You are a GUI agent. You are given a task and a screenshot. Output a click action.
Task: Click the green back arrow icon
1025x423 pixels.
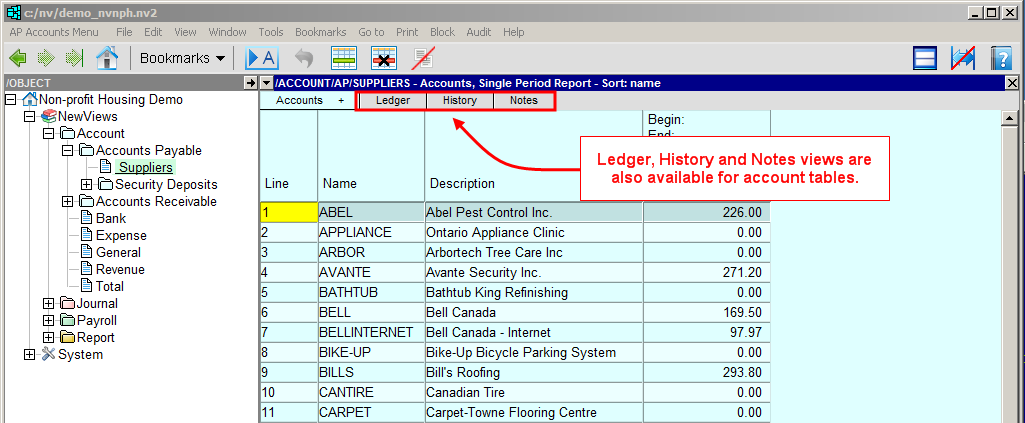pyautogui.click(x=17, y=58)
